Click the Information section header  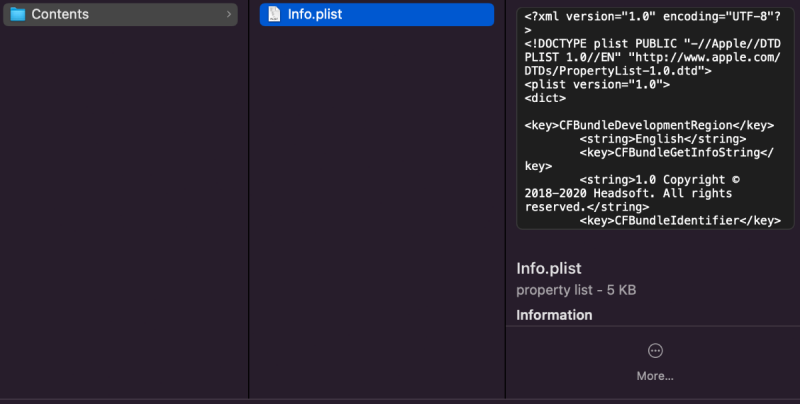point(554,315)
